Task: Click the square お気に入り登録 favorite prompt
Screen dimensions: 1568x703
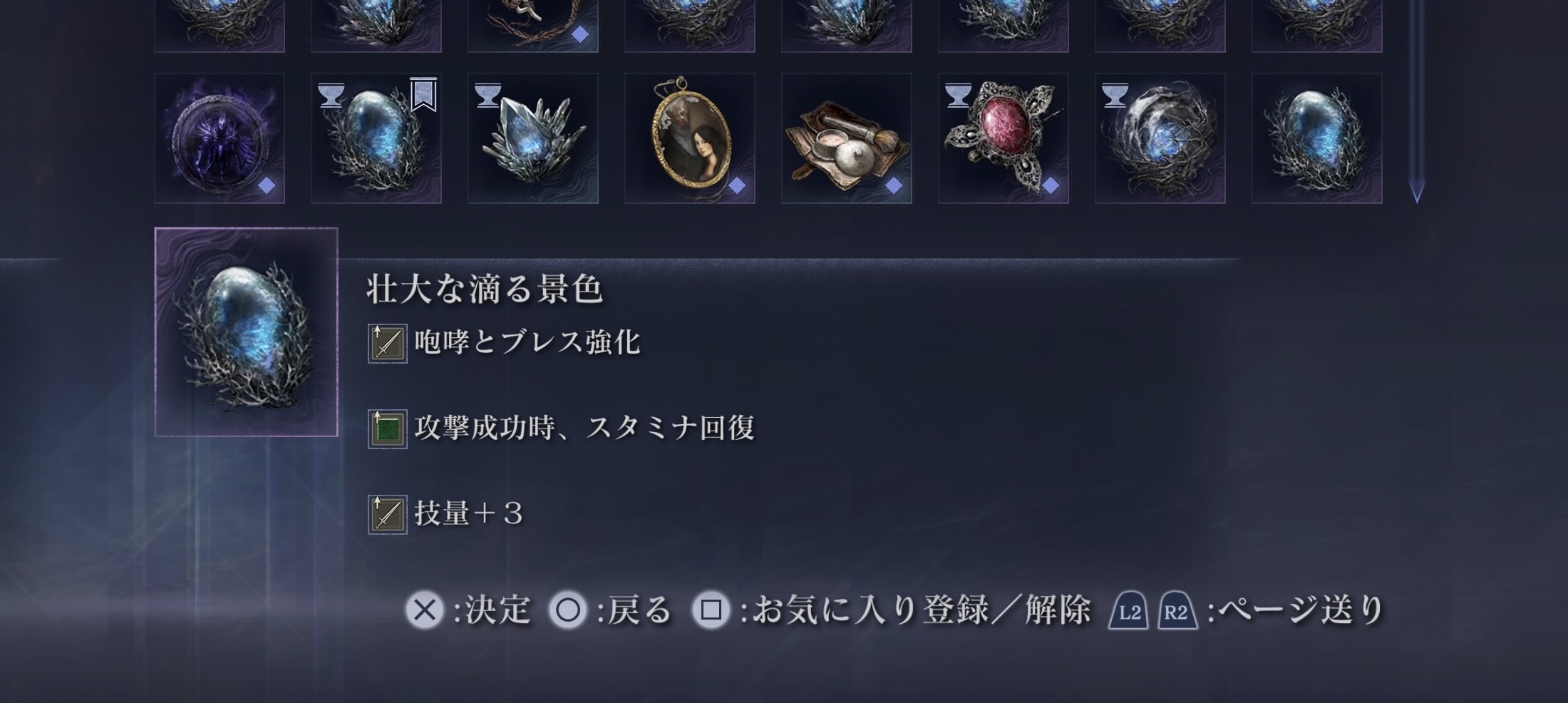Action: 892,610
